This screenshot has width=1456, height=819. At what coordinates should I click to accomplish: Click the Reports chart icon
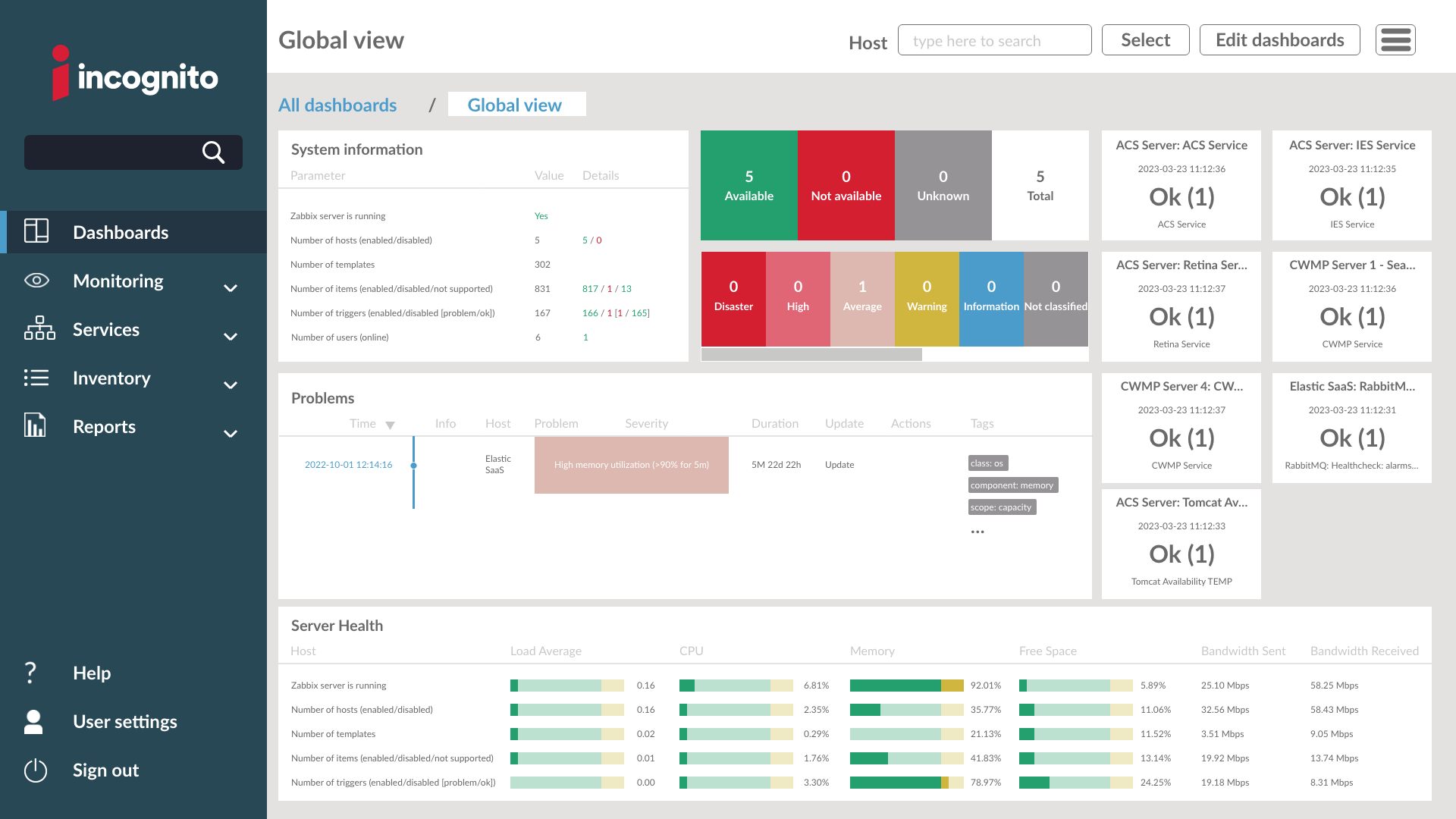tap(35, 425)
